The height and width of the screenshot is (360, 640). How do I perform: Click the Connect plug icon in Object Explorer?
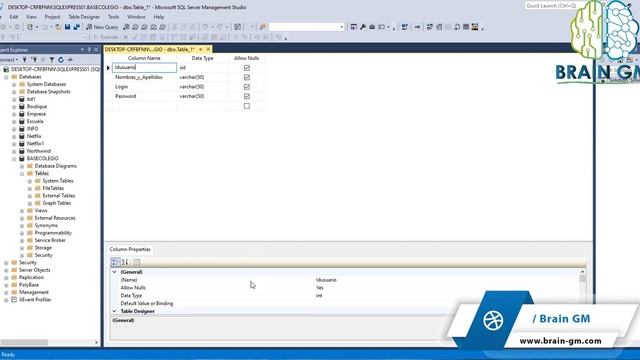click(24, 60)
